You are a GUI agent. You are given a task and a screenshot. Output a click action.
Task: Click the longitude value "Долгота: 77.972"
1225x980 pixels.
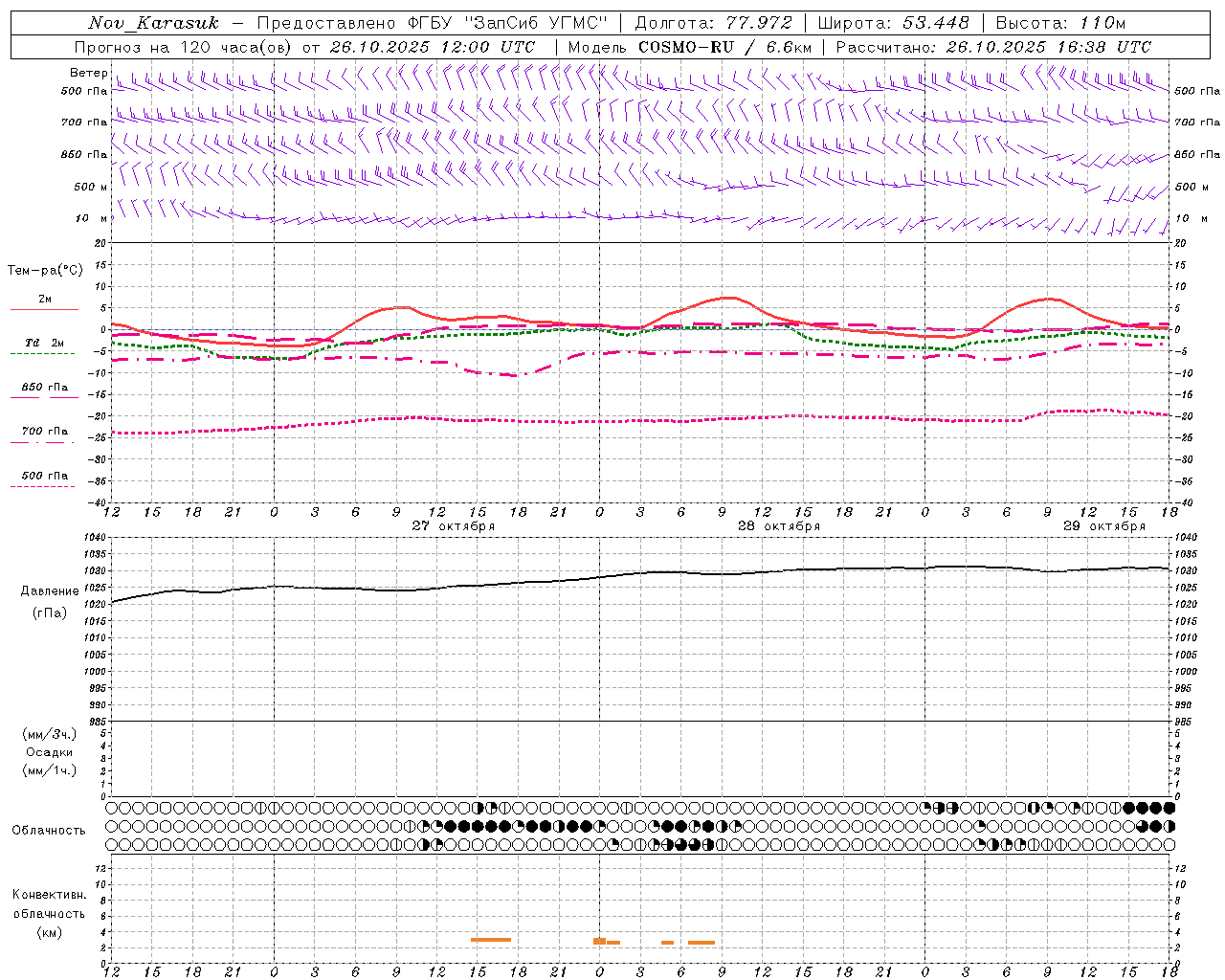coord(713,23)
